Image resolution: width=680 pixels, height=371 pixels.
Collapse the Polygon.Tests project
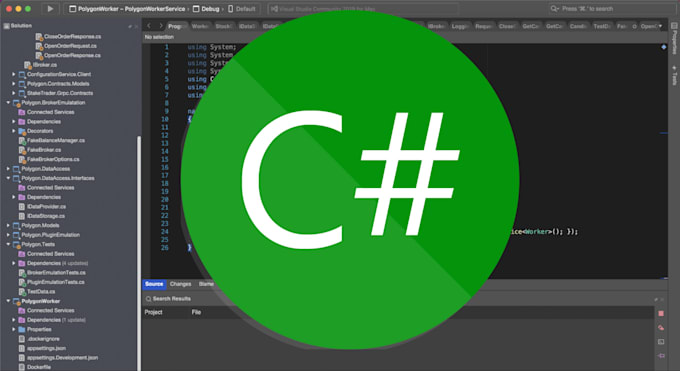[8, 245]
